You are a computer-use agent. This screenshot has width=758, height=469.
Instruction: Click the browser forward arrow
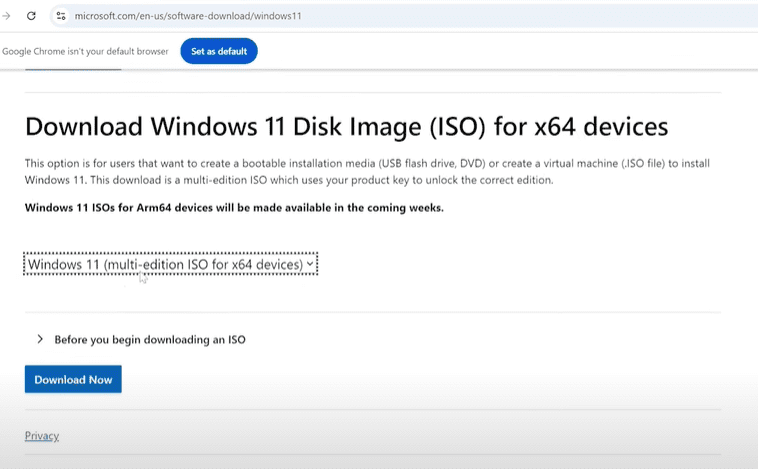click(7, 16)
